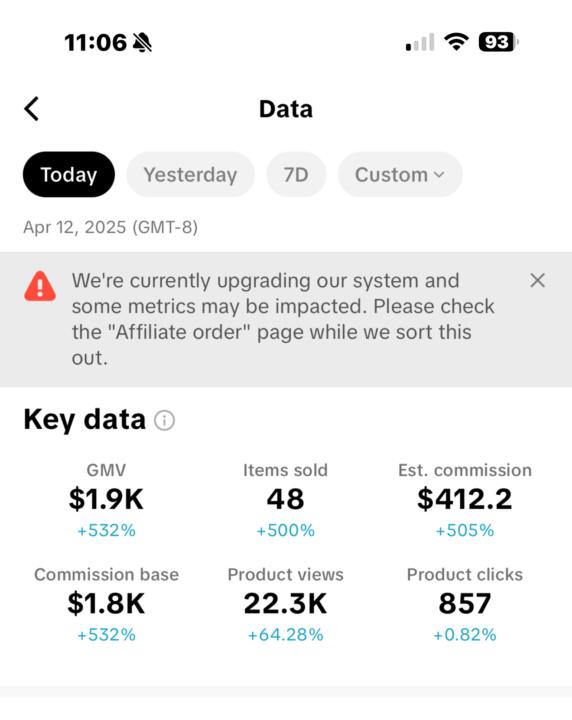Expand the Custom date dropdown
The width and height of the screenshot is (572, 720).
(x=400, y=174)
